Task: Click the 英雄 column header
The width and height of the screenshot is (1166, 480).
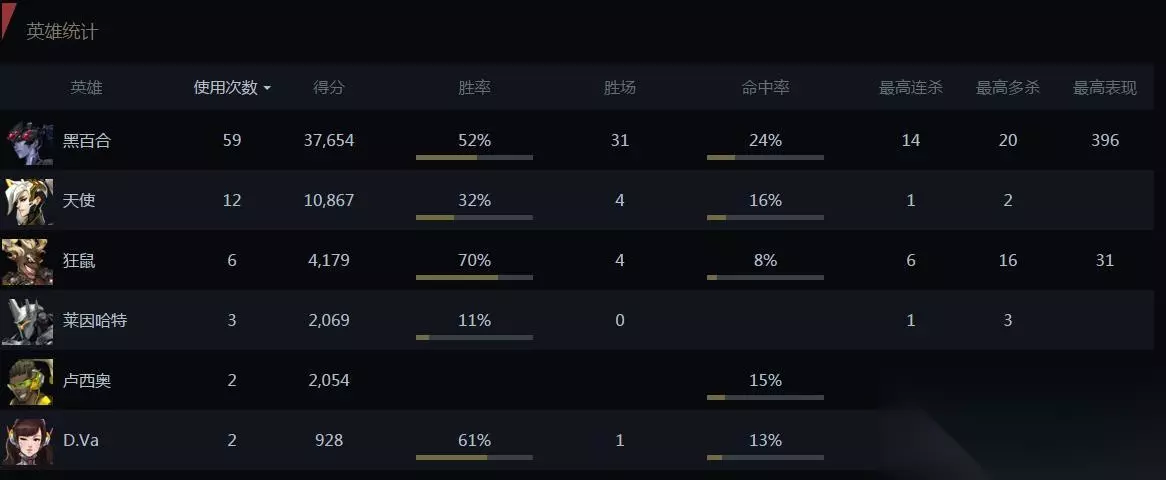Action: coord(86,88)
